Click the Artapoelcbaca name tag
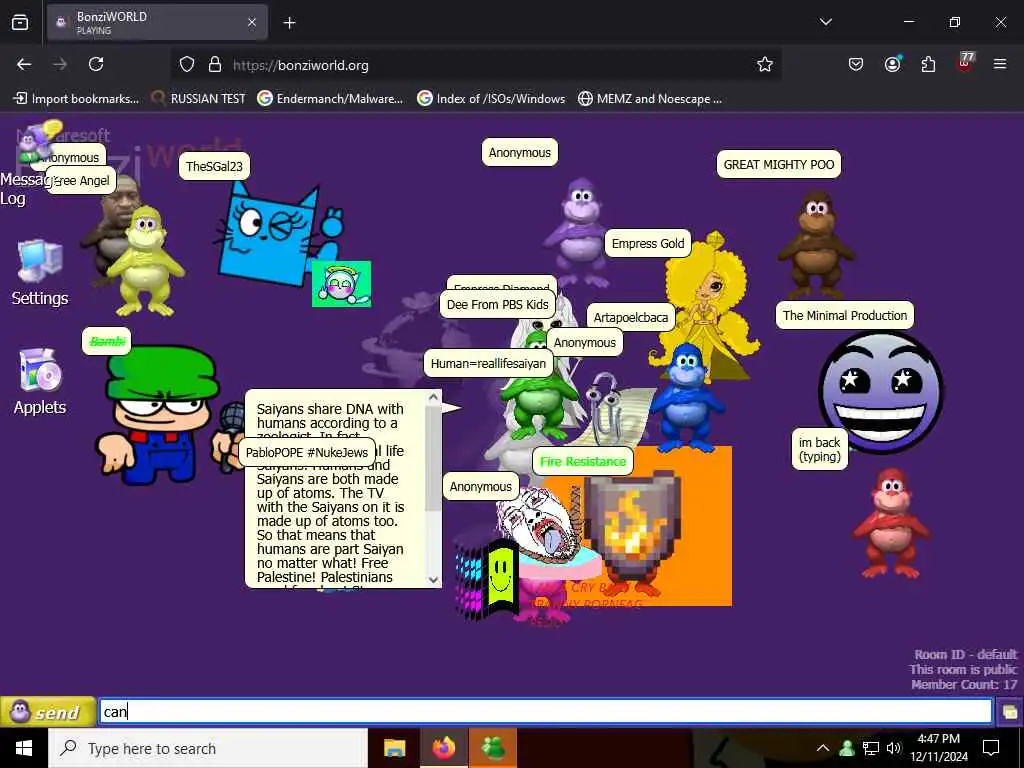The width and height of the screenshot is (1024, 768). pyautogui.click(x=630, y=317)
